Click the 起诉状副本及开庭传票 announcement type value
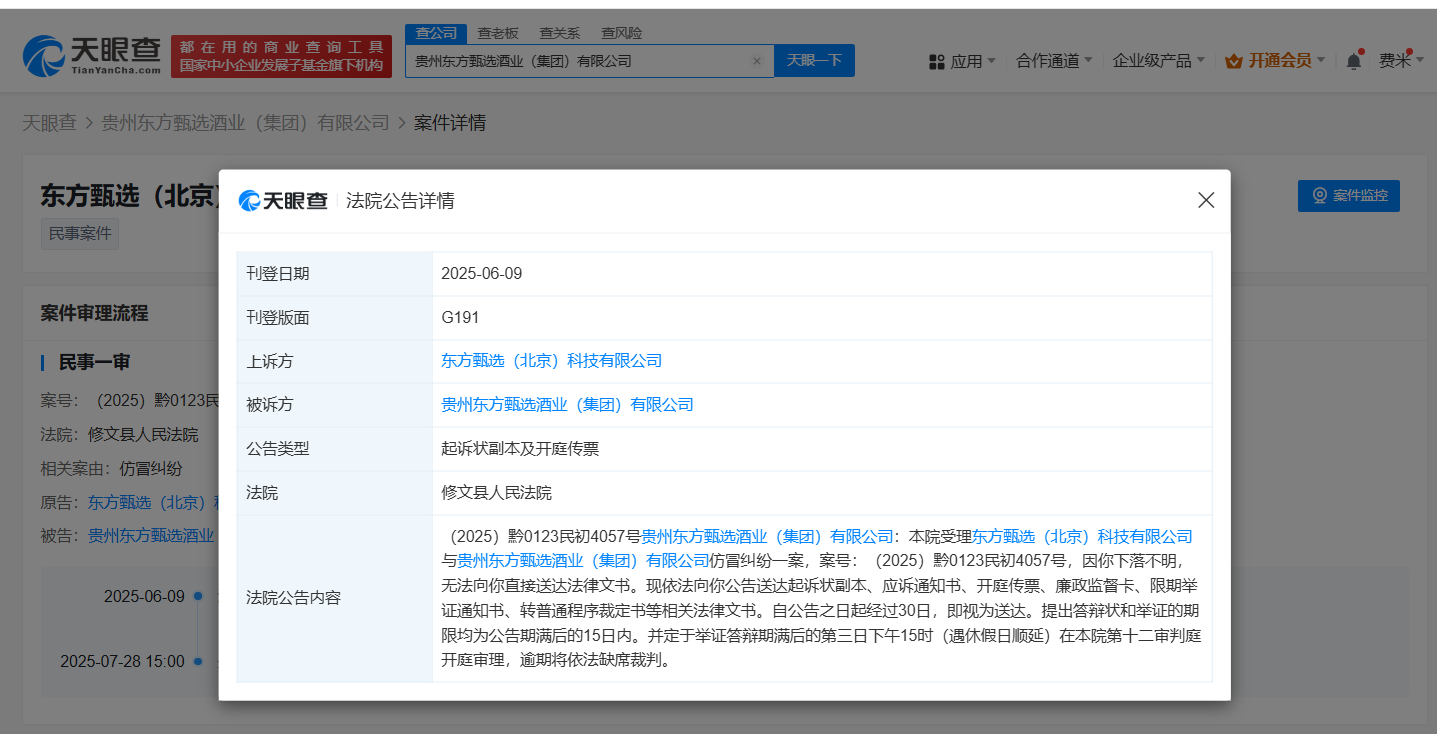The image size is (1437, 734). tap(520, 449)
